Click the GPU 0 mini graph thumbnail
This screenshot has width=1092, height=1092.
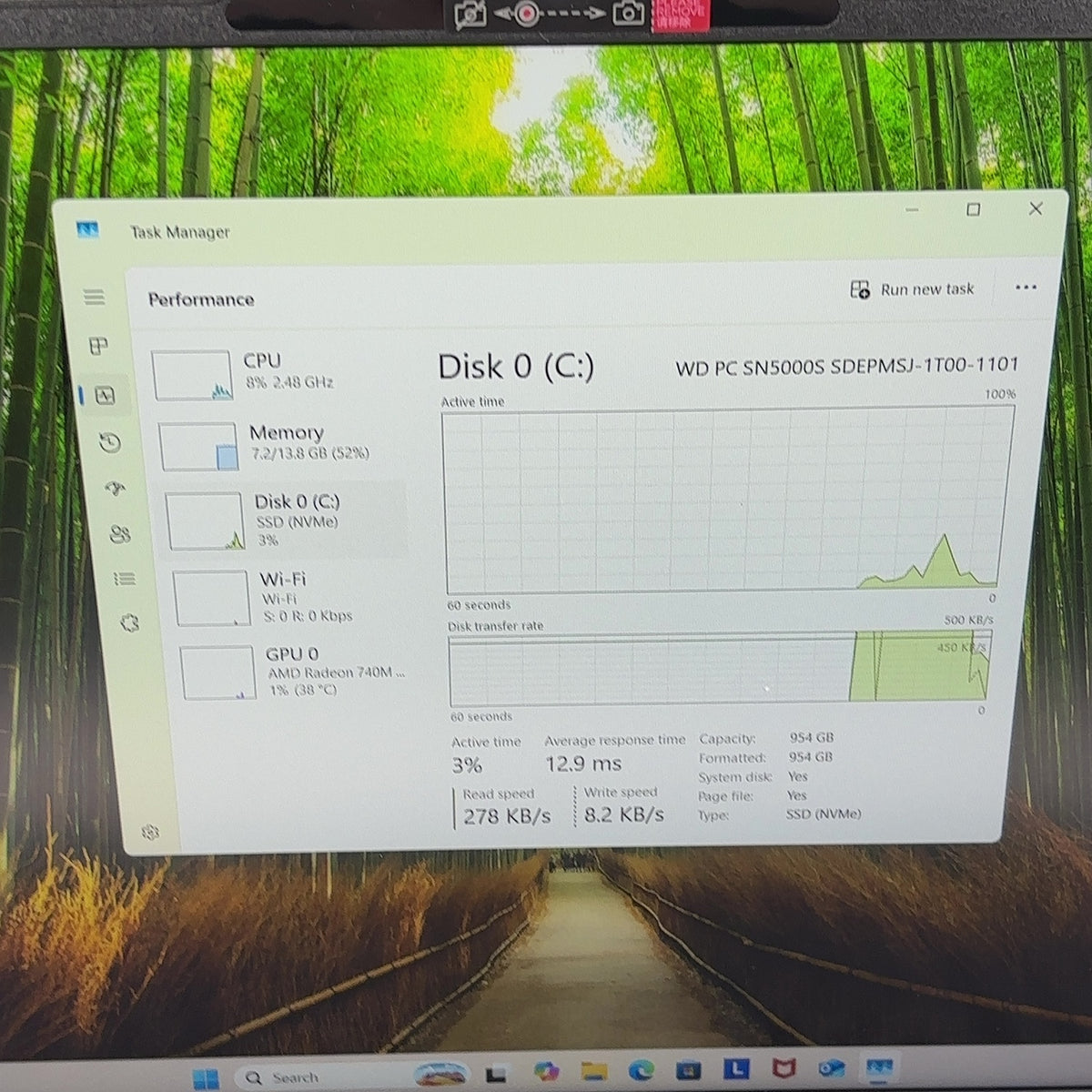tap(217, 672)
